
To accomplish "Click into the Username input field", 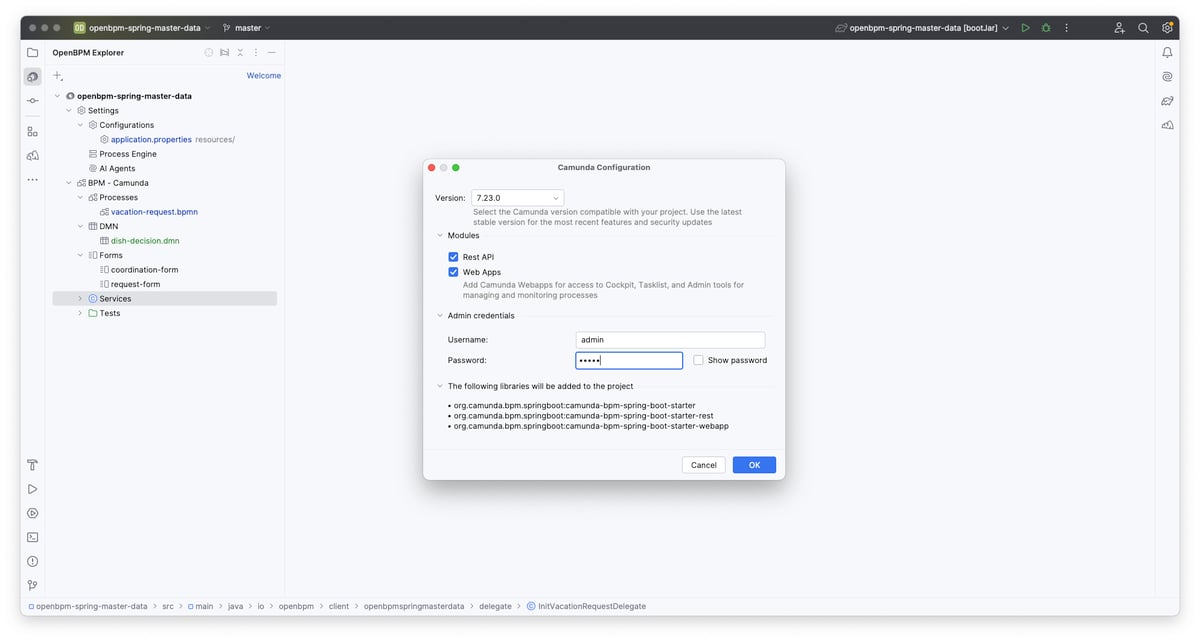I will 670,340.
